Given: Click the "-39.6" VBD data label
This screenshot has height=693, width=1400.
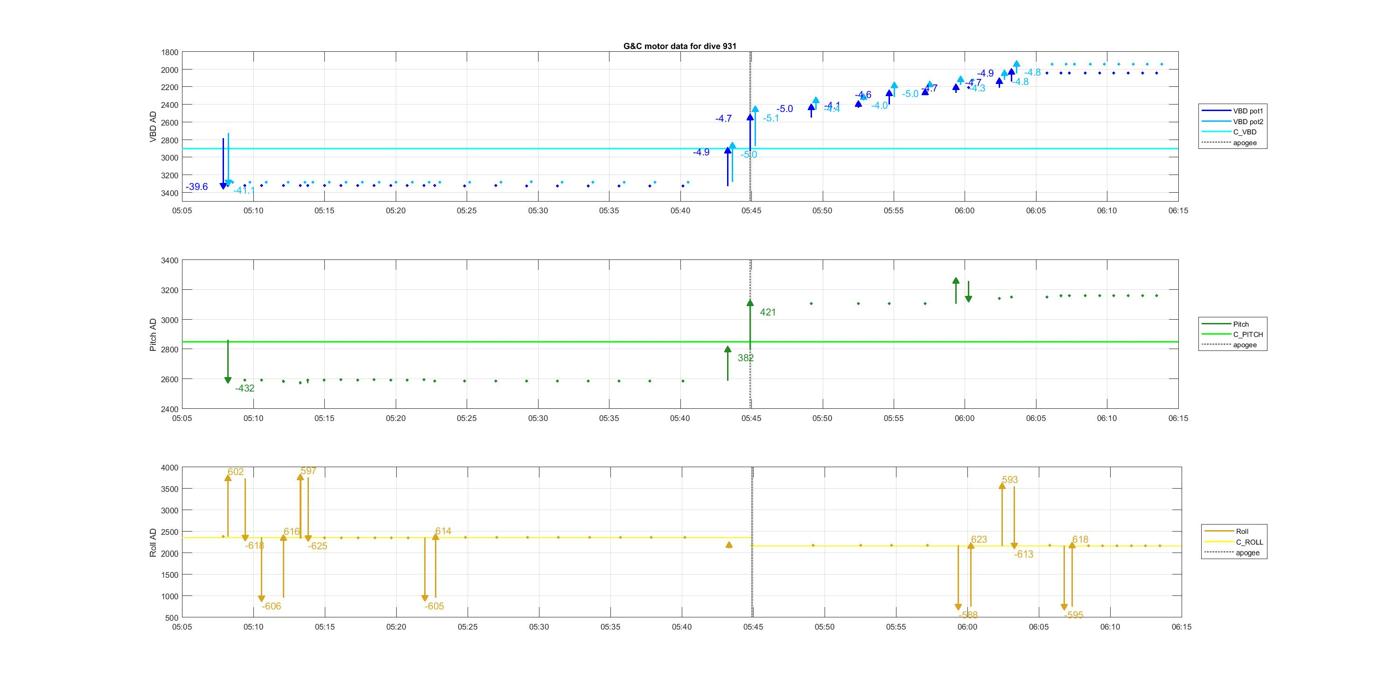Looking at the screenshot, I should coord(197,187).
